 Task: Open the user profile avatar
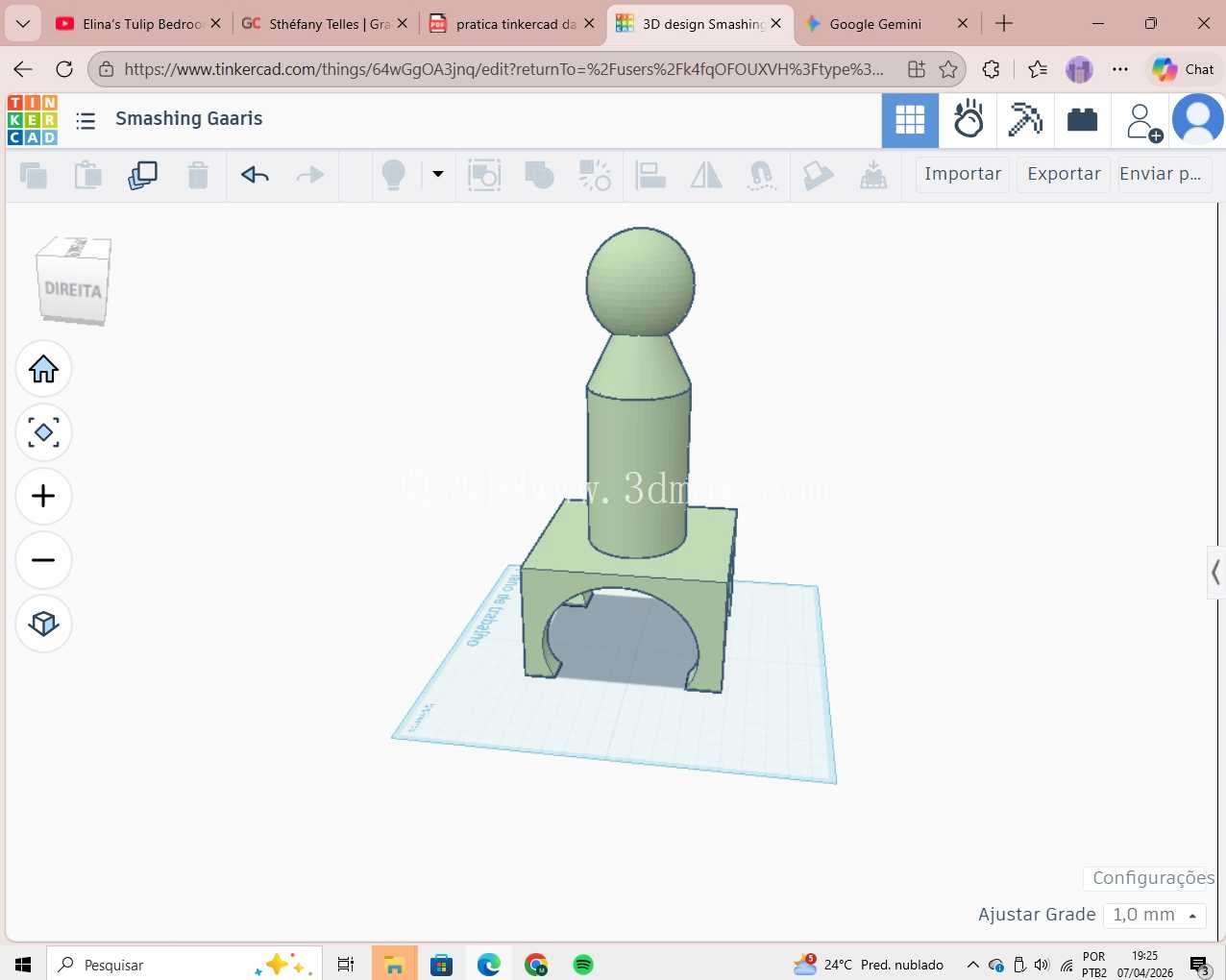coord(1198,120)
